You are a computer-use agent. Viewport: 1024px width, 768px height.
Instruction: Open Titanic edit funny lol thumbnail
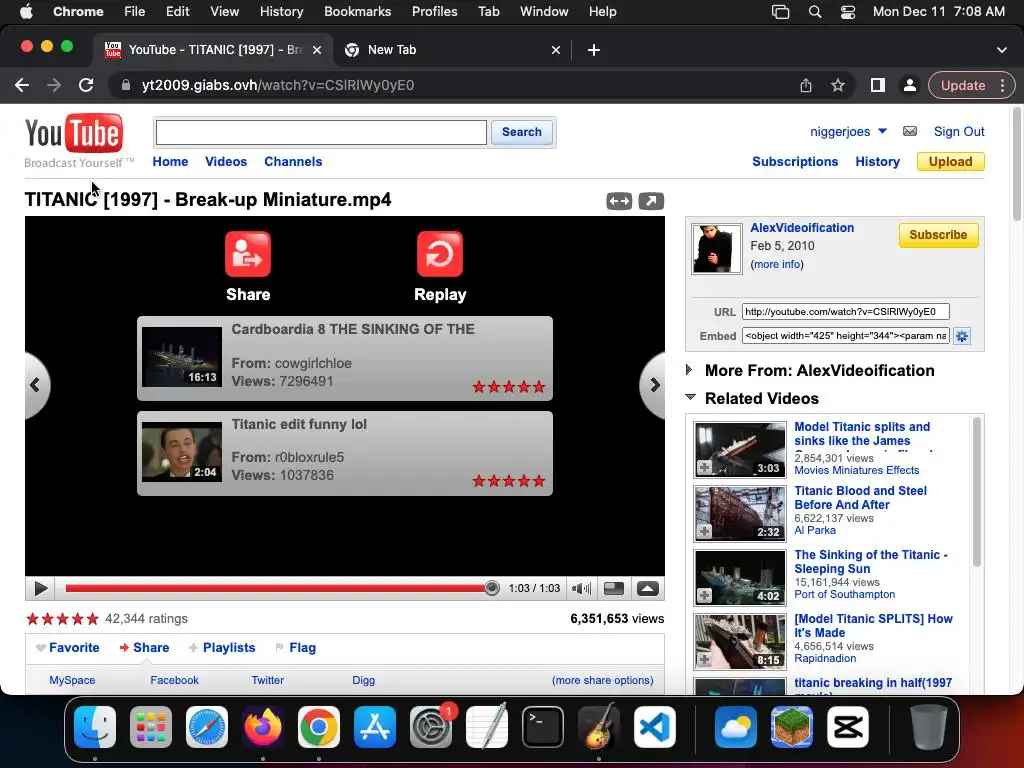(x=182, y=452)
